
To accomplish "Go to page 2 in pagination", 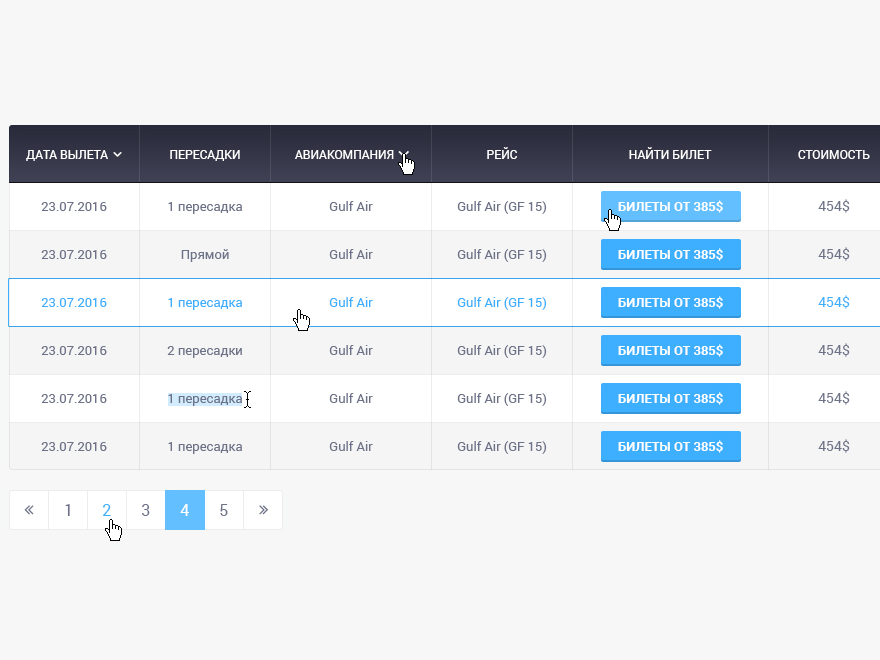I will pos(107,510).
